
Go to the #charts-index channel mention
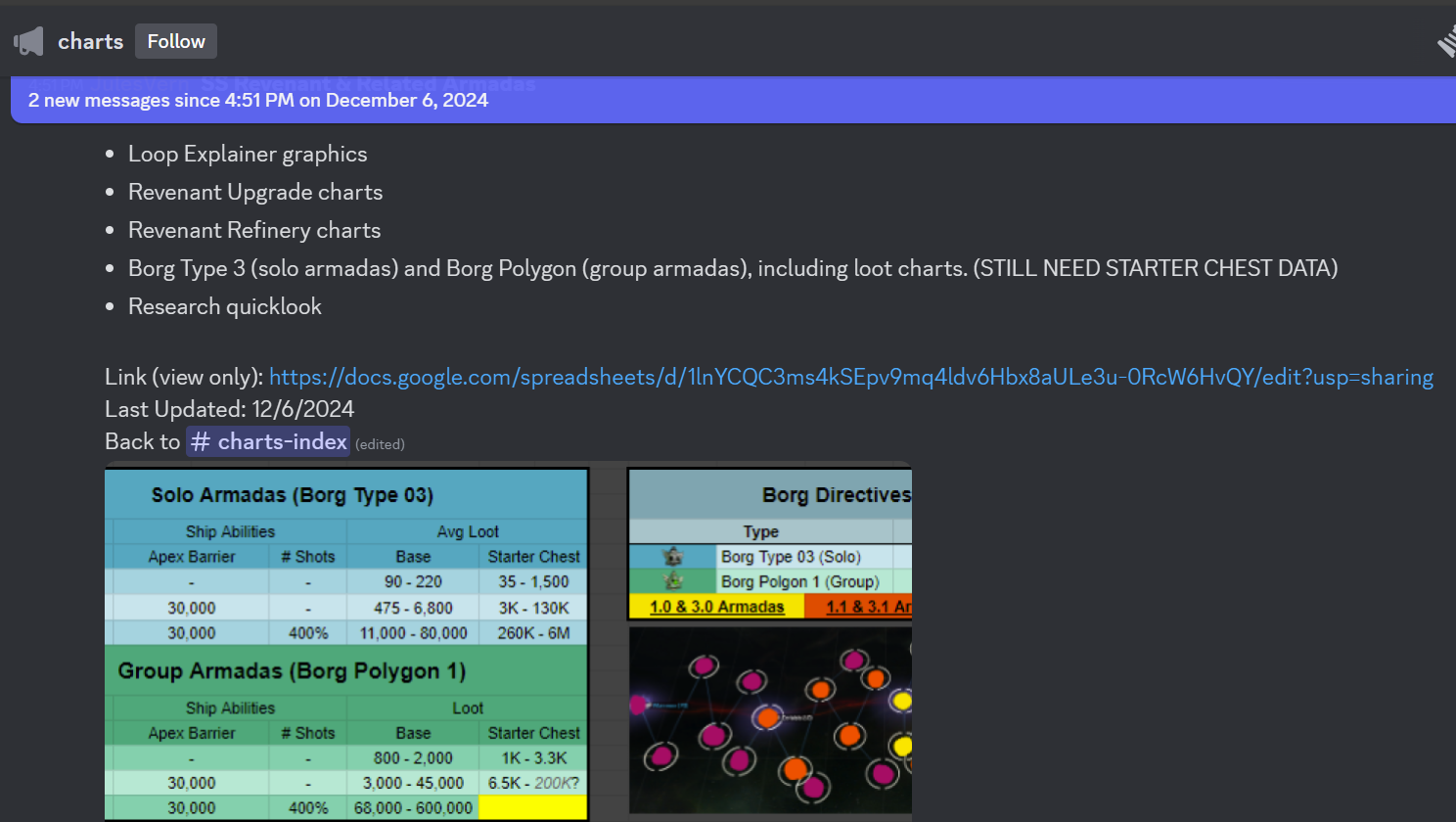268,441
